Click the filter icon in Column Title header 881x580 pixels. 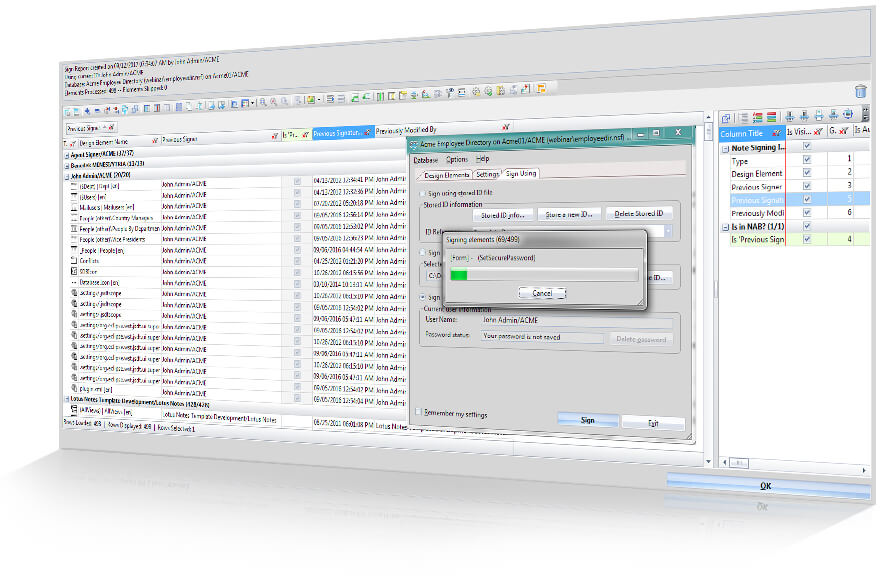coord(776,133)
